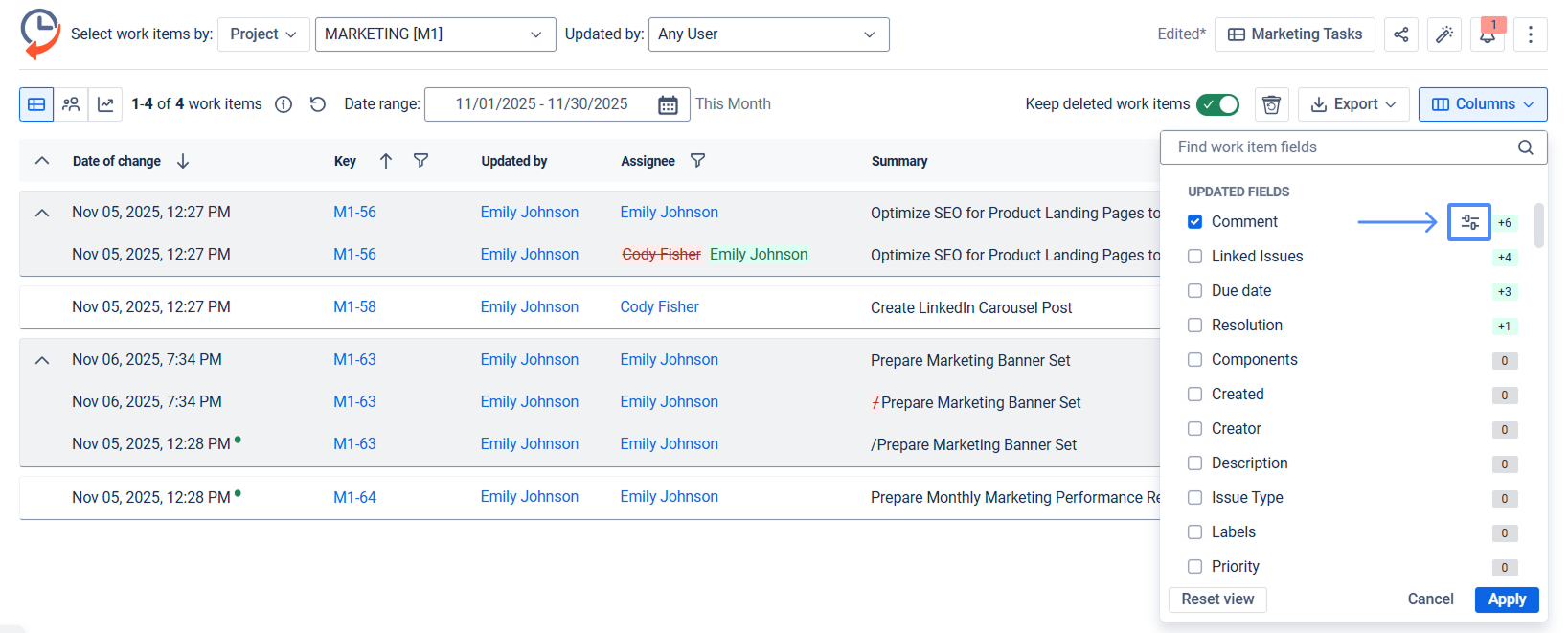
Task: Enable the Due date checkbox
Action: [1194, 291]
